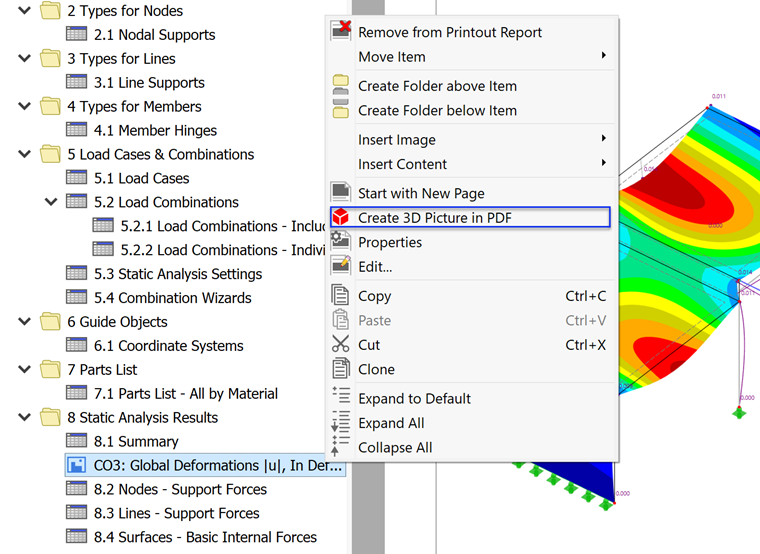Click the 6.1 Coordinate Systems table icon
Image resolution: width=760 pixels, height=554 pixels.
(x=77, y=345)
